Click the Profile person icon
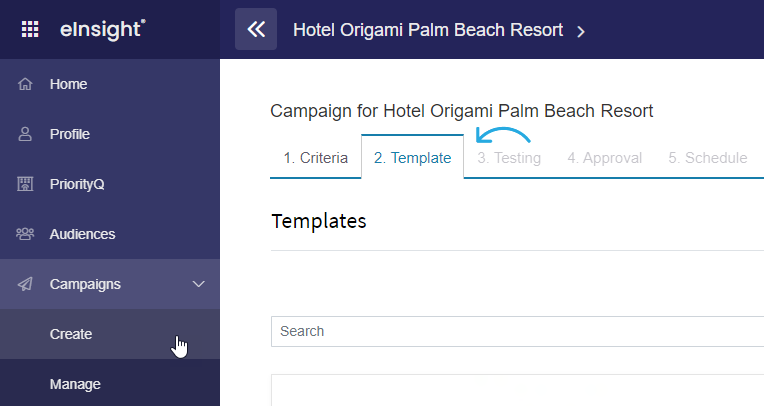 point(25,134)
